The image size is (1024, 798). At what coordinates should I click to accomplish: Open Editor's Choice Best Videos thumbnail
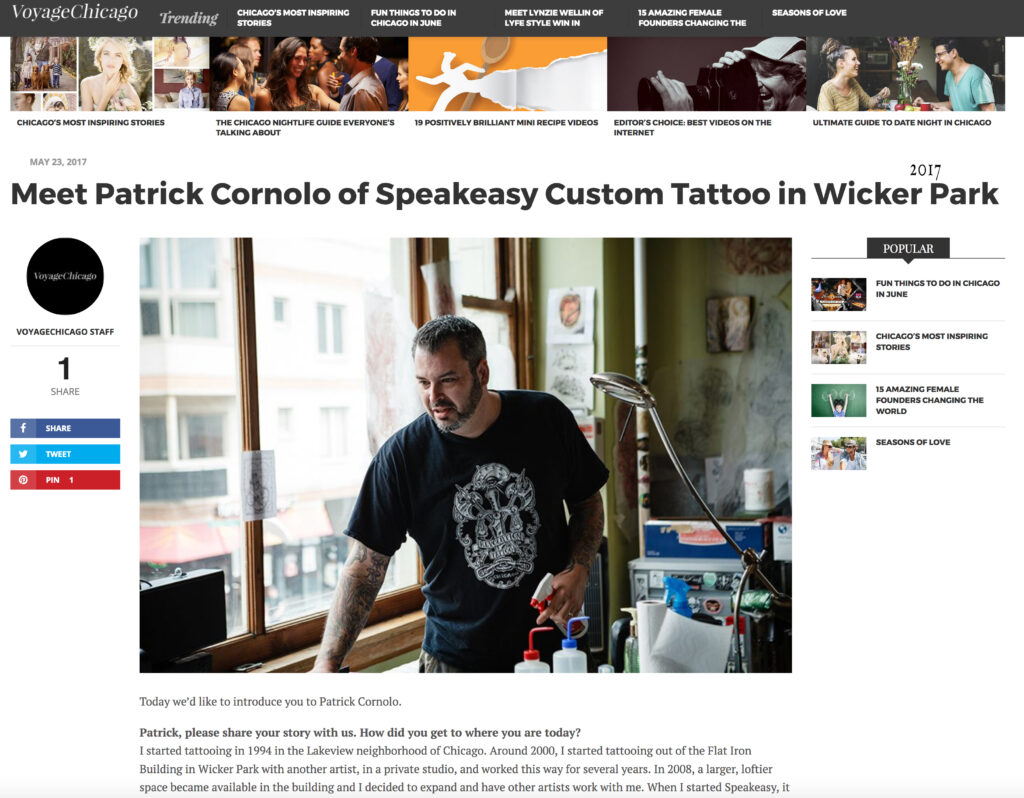[x=707, y=74]
